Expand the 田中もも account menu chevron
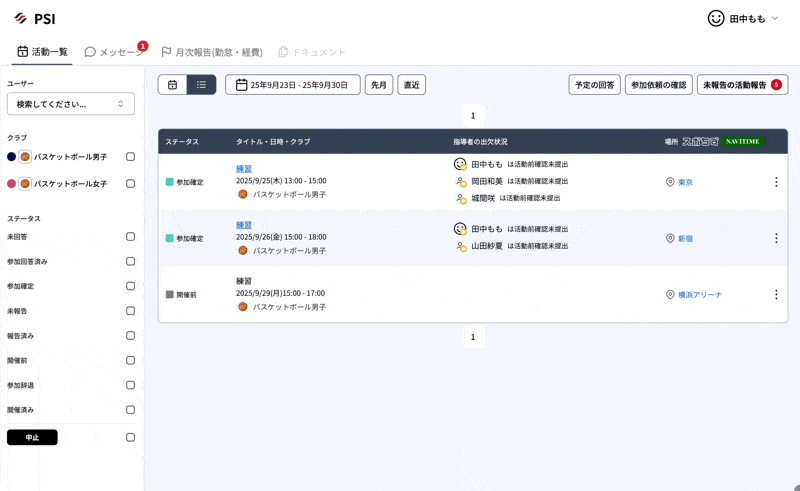Image resolution: width=800 pixels, height=491 pixels. click(775, 18)
